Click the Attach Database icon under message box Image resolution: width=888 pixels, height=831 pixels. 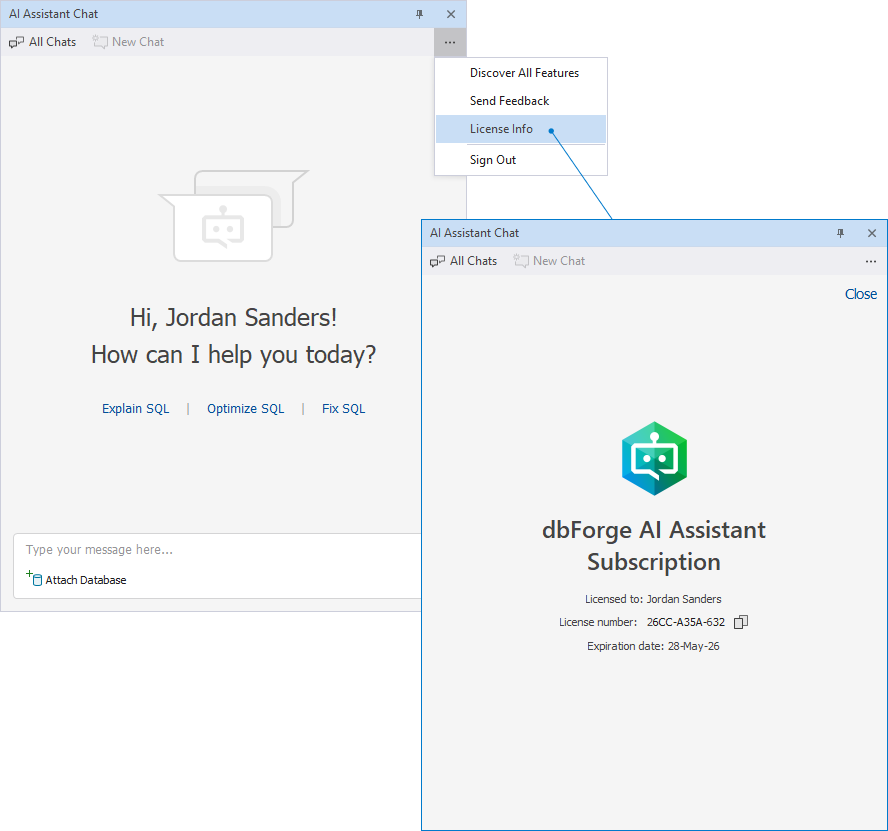(35, 579)
